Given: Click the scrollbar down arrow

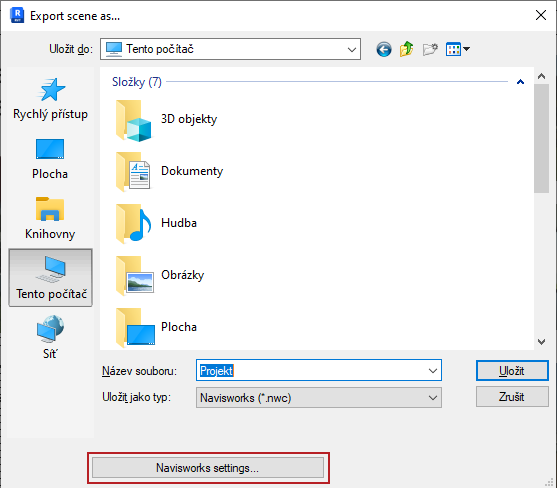Looking at the screenshot, I should click(541, 342).
